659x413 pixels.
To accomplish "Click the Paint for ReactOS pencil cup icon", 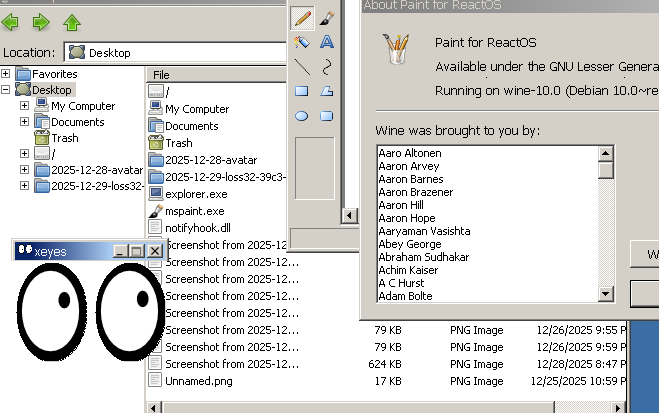I will pyautogui.click(x=396, y=49).
